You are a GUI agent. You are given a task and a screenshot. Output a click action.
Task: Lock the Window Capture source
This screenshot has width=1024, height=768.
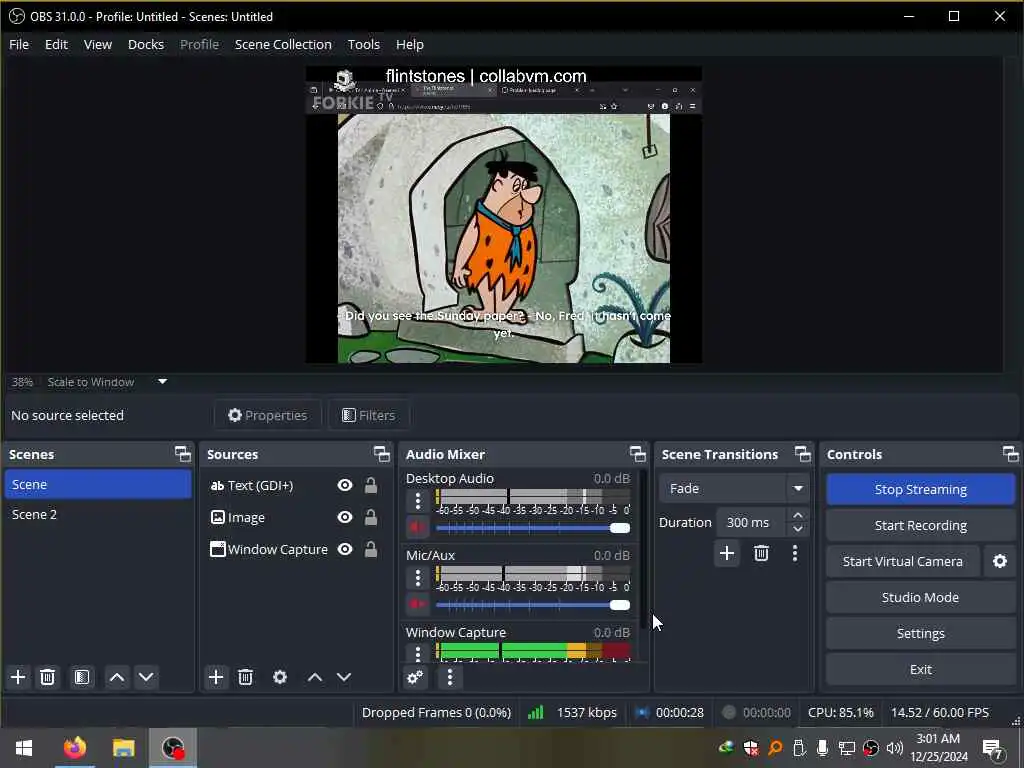pyautogui.click(x=371, y=549)
